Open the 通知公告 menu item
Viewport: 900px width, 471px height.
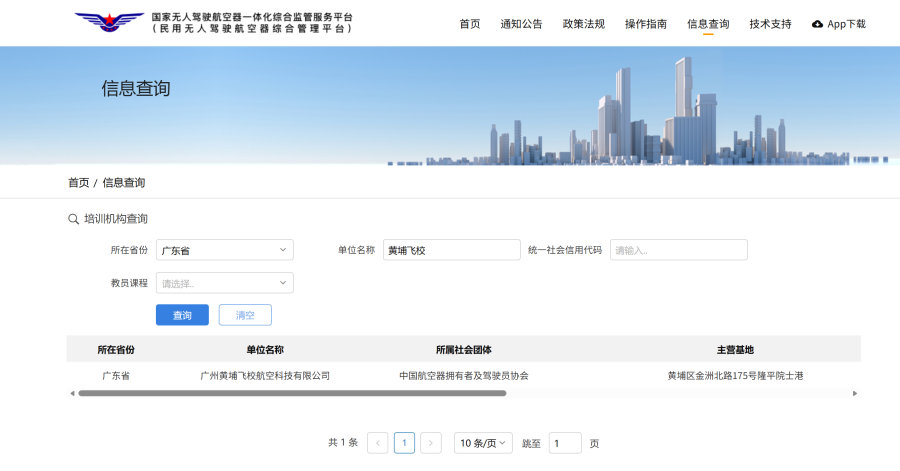[521, 24]
